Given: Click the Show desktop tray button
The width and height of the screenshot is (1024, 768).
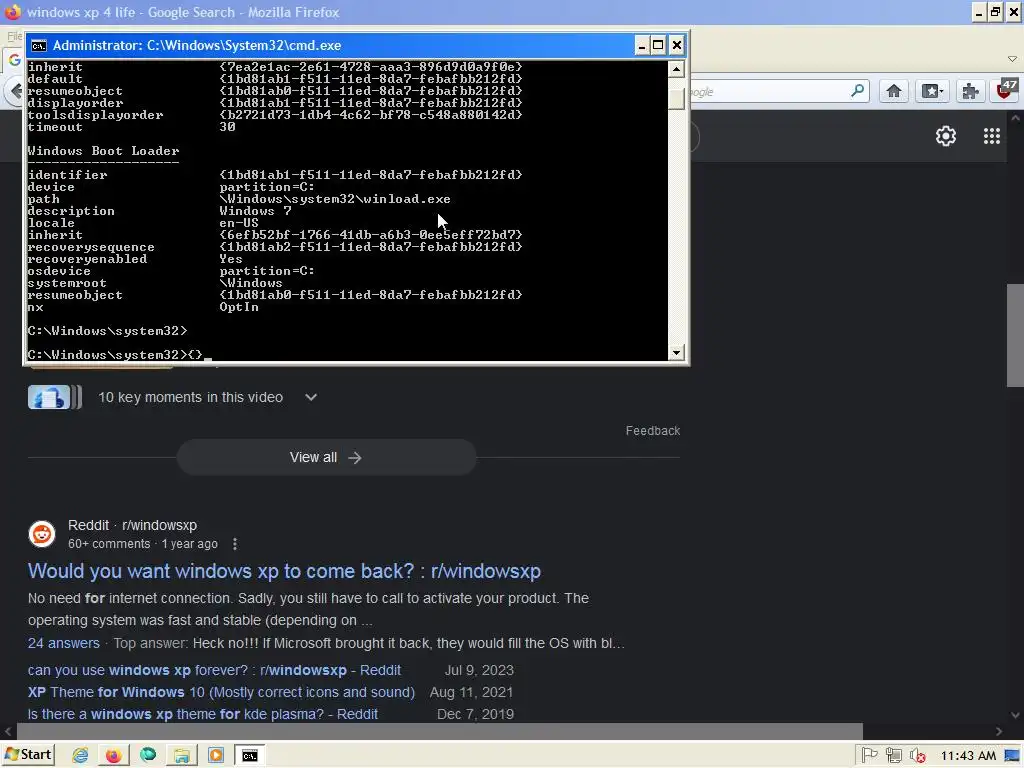Looking at the screenshot, I should click(x=1013, y=756).
